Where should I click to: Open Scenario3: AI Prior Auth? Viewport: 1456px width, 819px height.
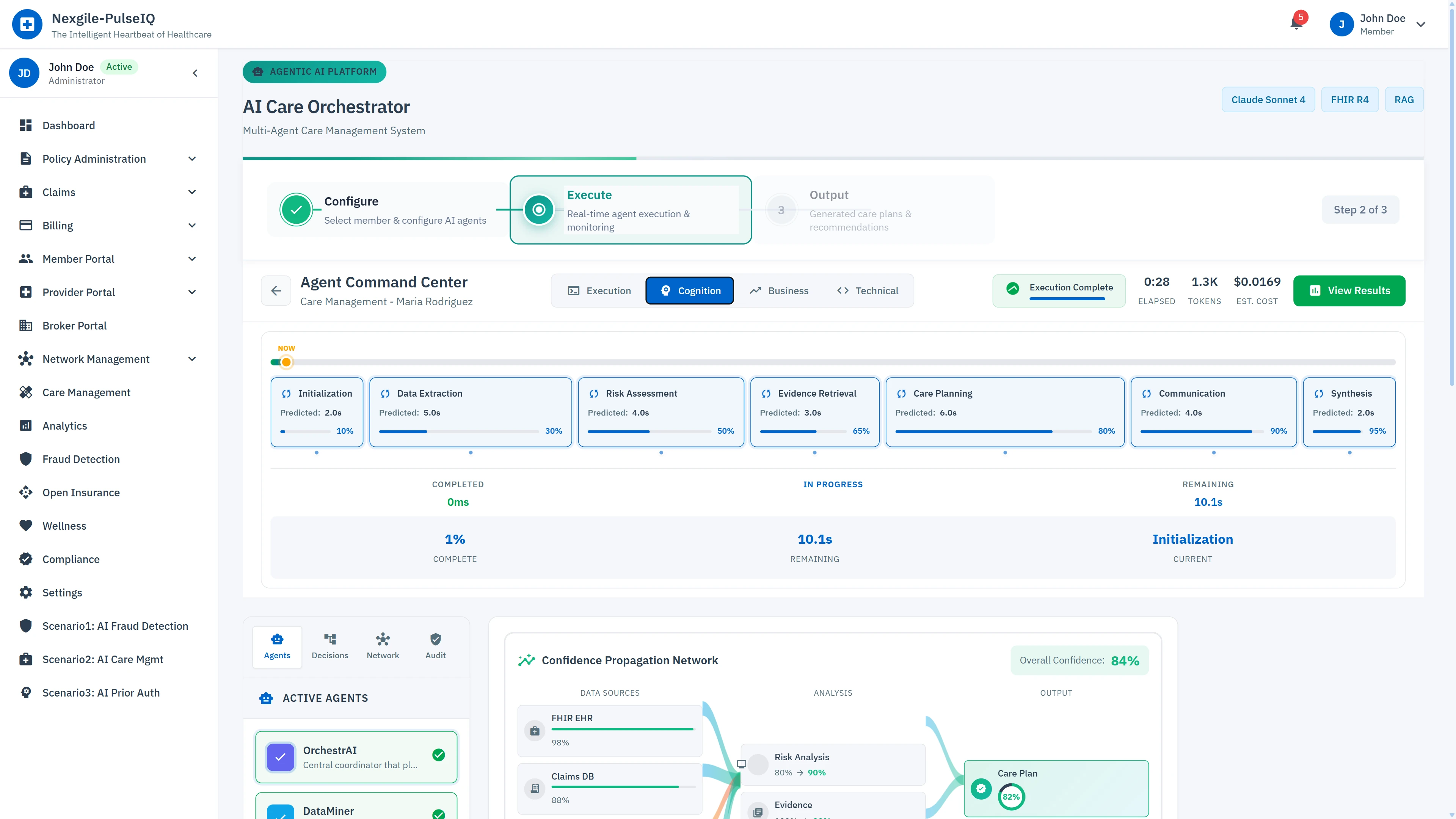101,692
